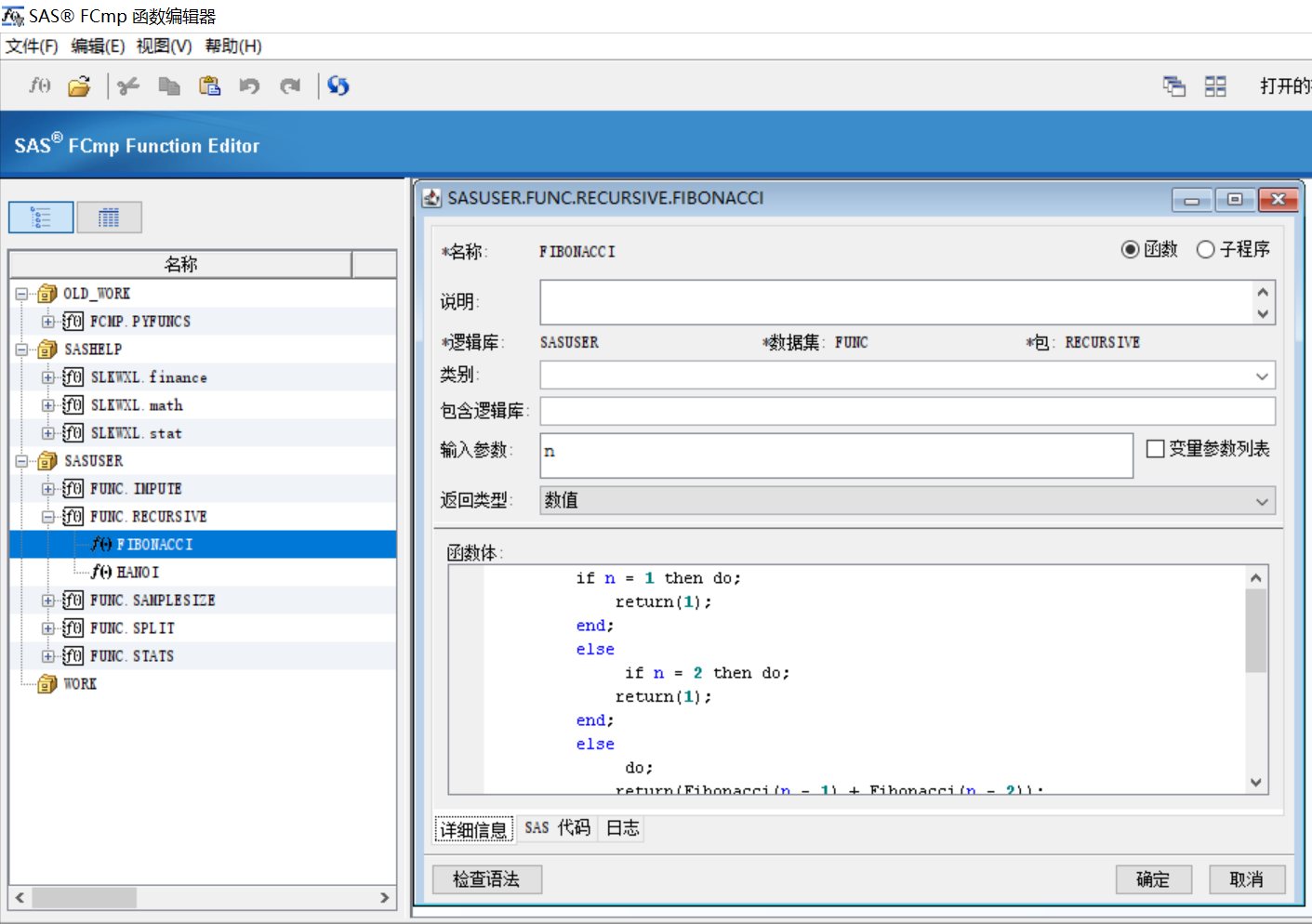Switch to table view in left panel
This screenshot has height=924, width=1312.
click(x=110, y=218)
